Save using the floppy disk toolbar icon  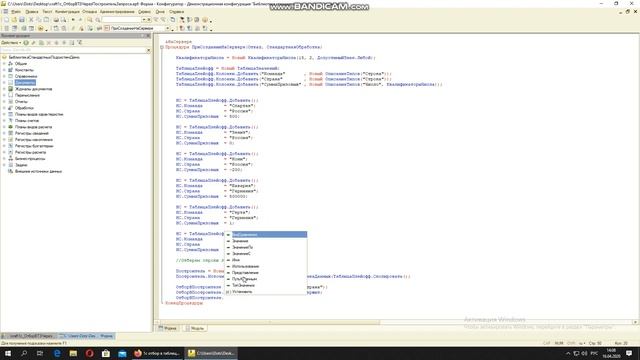(x=22, y=20)
